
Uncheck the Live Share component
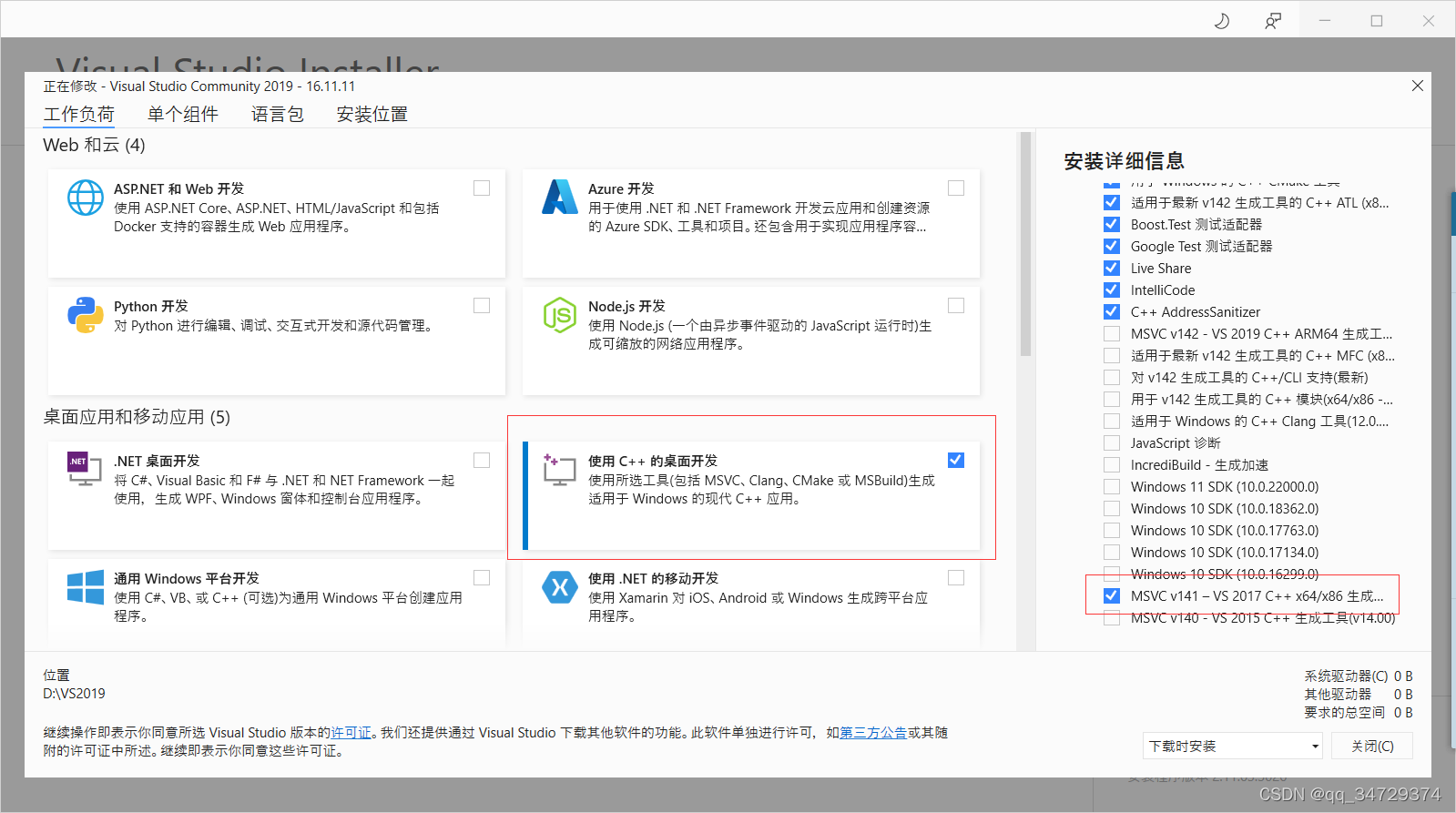coord(1112,268)
